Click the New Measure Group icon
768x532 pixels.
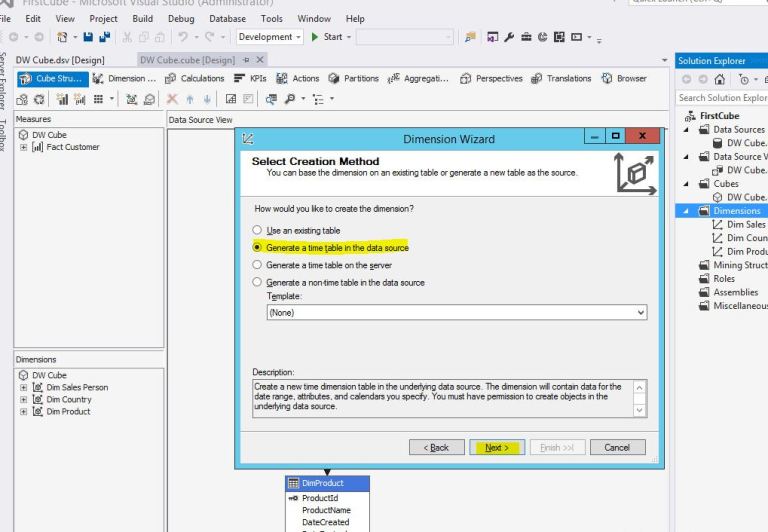click(79, 99)
